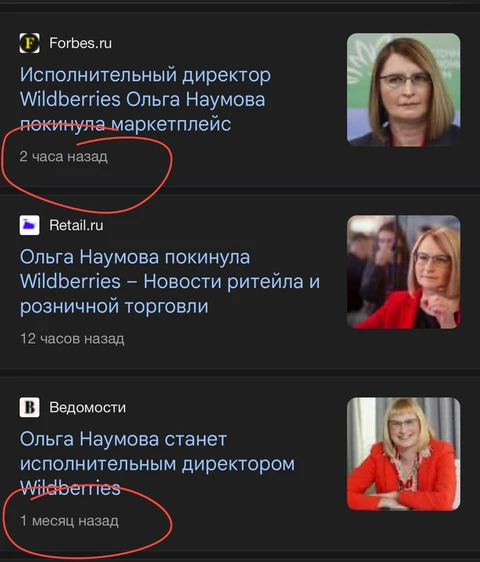Viewport: 480px width, 562px height.
Task: Open headline 'Ольга Наумова покинула Wildberries – Новости ритейла'
Action: tap(170, 281)
